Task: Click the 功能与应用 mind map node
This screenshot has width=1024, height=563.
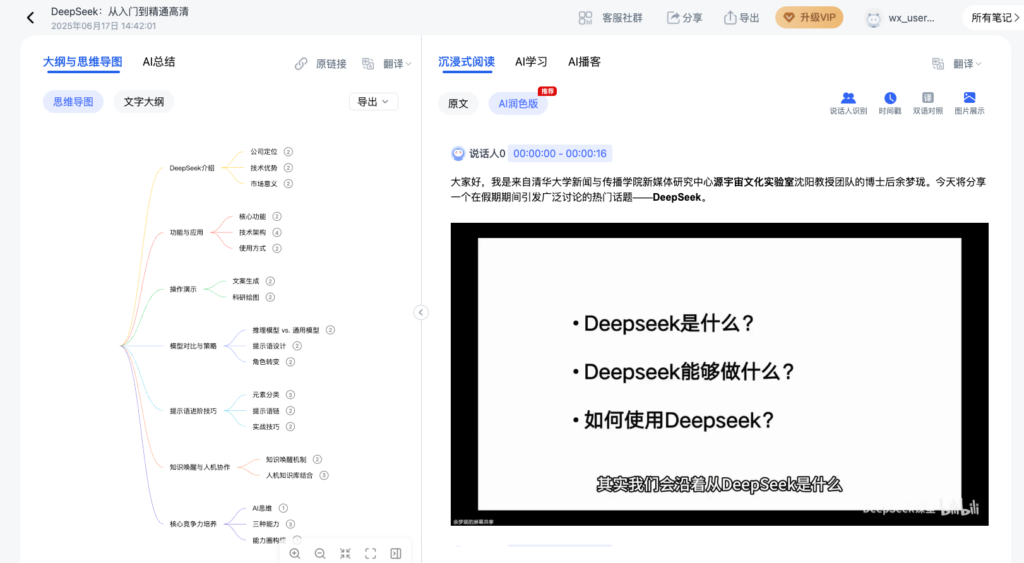Action: coord(186,233)
